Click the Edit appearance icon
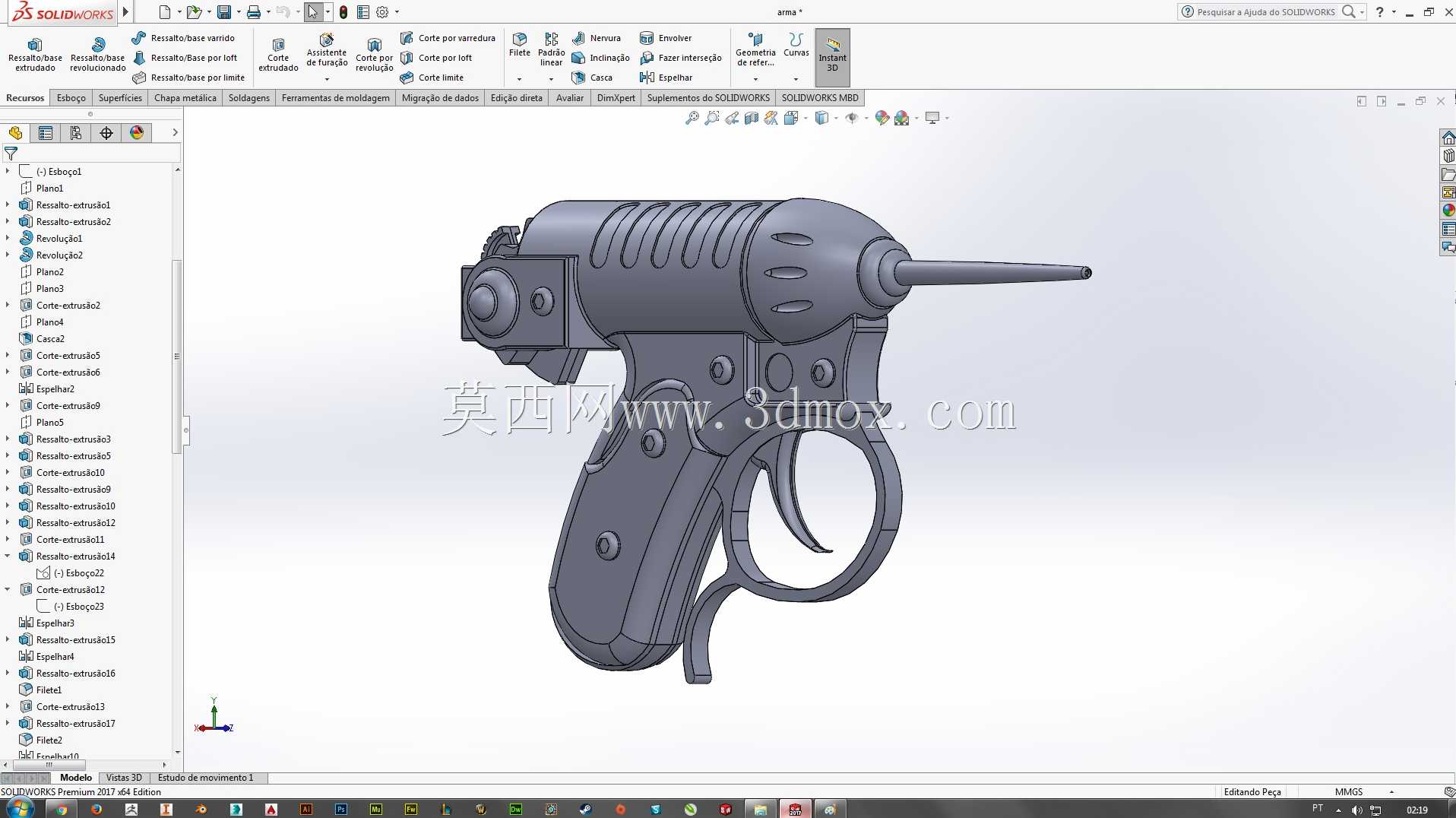This screenshot has width=1456, height=818. 882,118
